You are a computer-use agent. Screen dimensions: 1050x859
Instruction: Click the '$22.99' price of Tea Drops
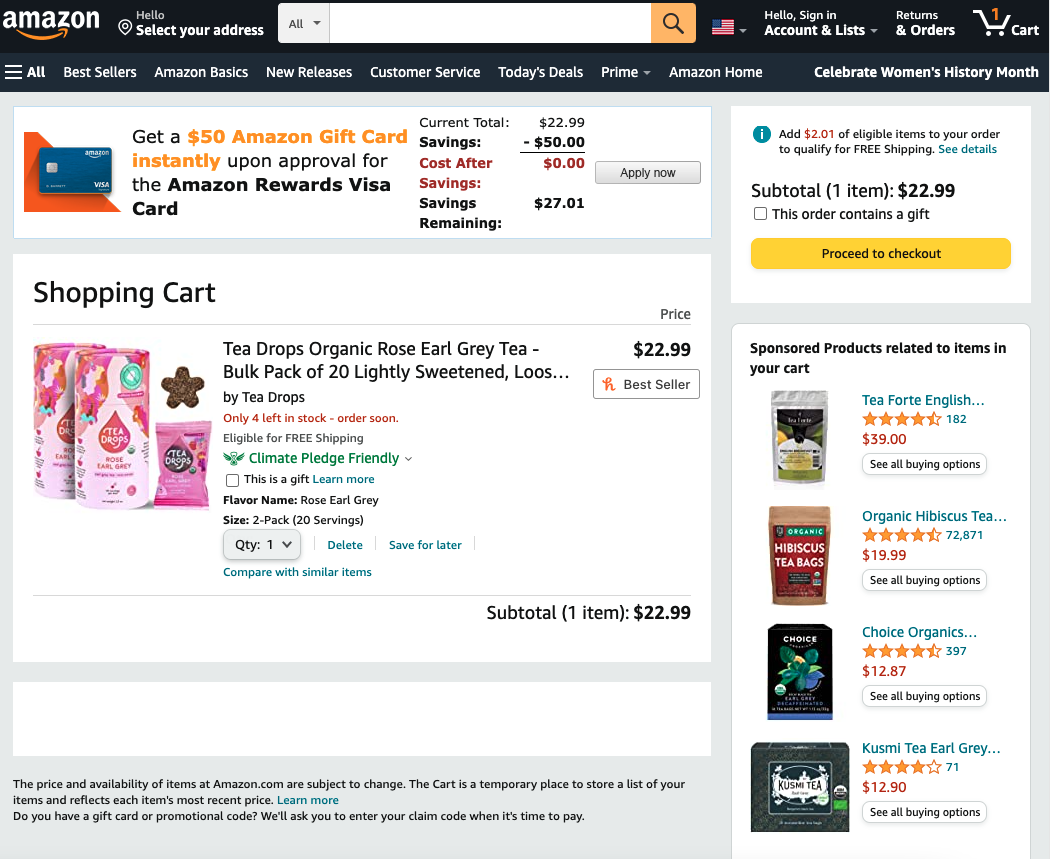pyautogui.click(x=662, y=349)
